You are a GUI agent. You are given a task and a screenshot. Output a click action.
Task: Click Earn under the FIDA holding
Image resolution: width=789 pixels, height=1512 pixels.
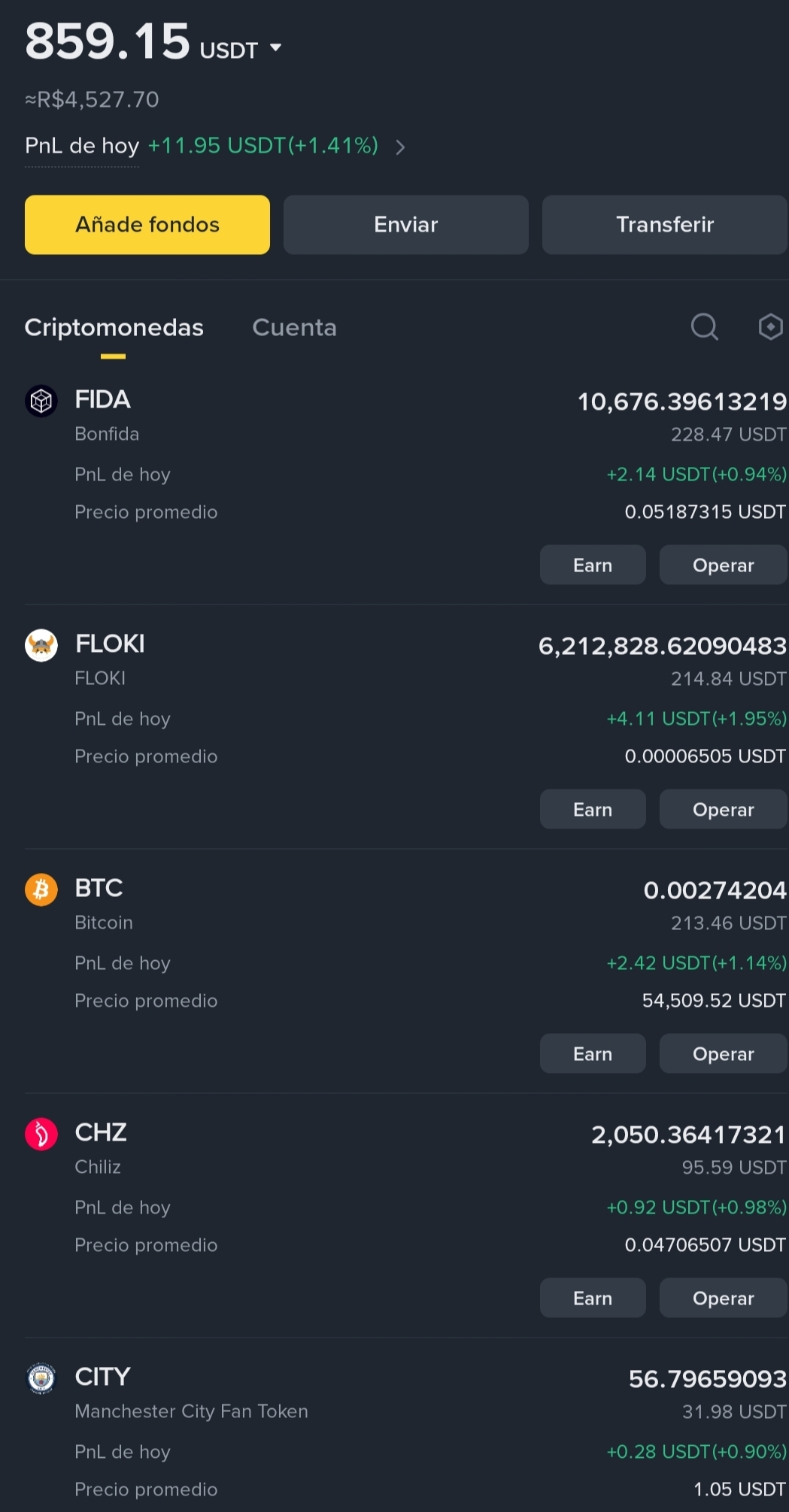pyautogui.click(x=593, y=565)
